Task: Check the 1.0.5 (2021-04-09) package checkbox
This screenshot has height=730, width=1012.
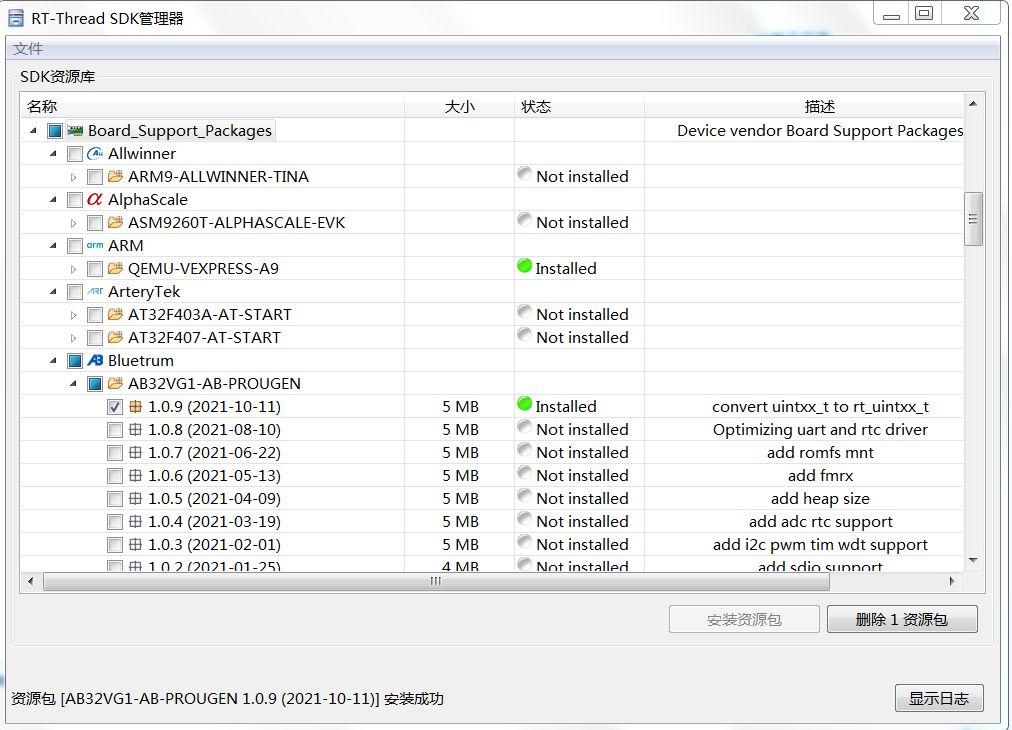Action: (115, 499)
